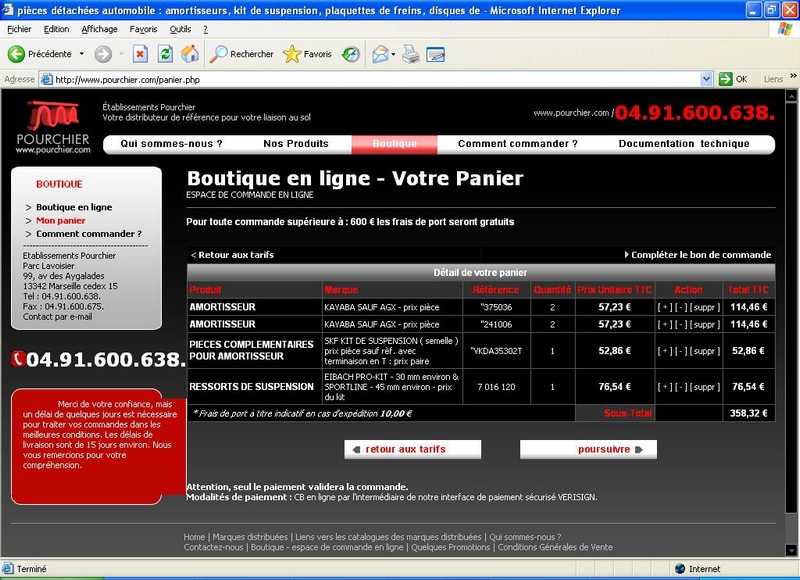Increase quantity for reference 241006

point(665,324)
